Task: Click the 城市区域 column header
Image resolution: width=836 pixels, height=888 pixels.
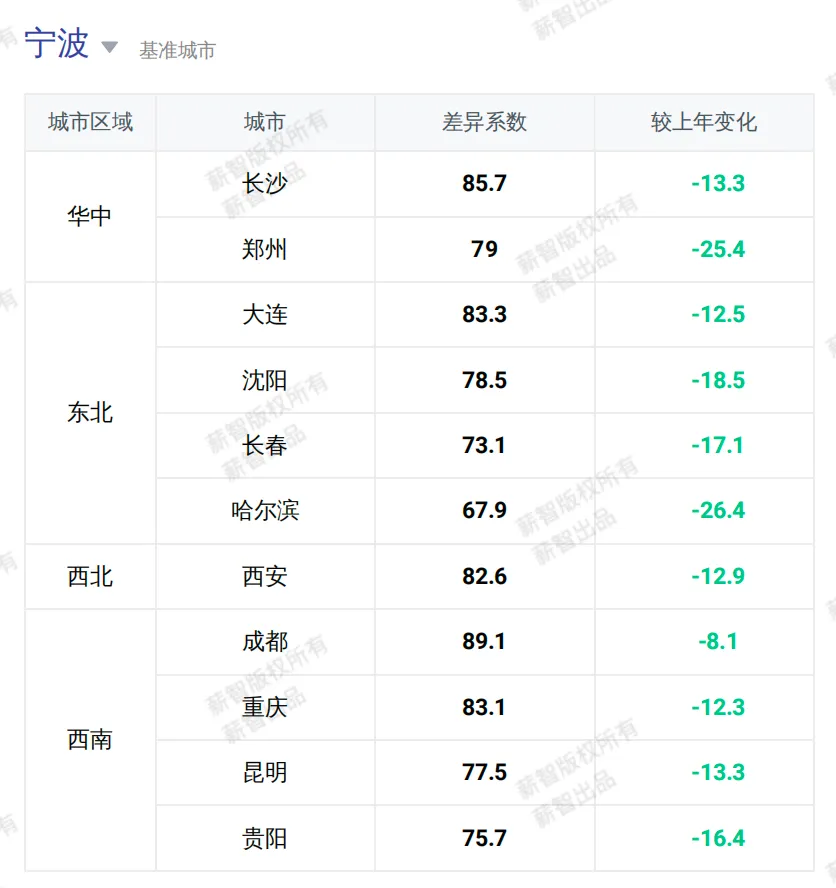Action: 91,122
